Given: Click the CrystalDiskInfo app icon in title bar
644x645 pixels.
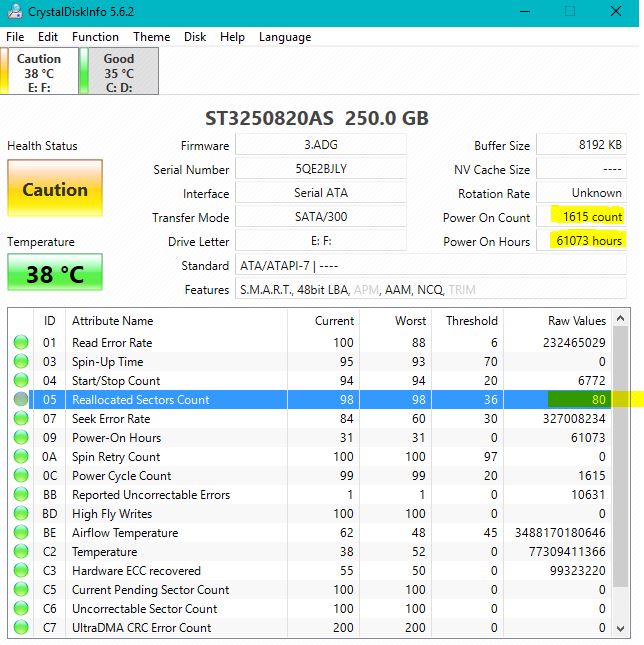Looking at the screenshot, I should (x=15, y=11).
